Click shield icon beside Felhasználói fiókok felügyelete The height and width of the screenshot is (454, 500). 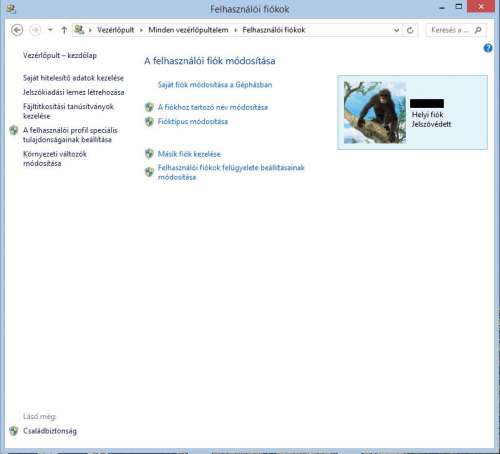pyautogui.click(x=149, y=172)
